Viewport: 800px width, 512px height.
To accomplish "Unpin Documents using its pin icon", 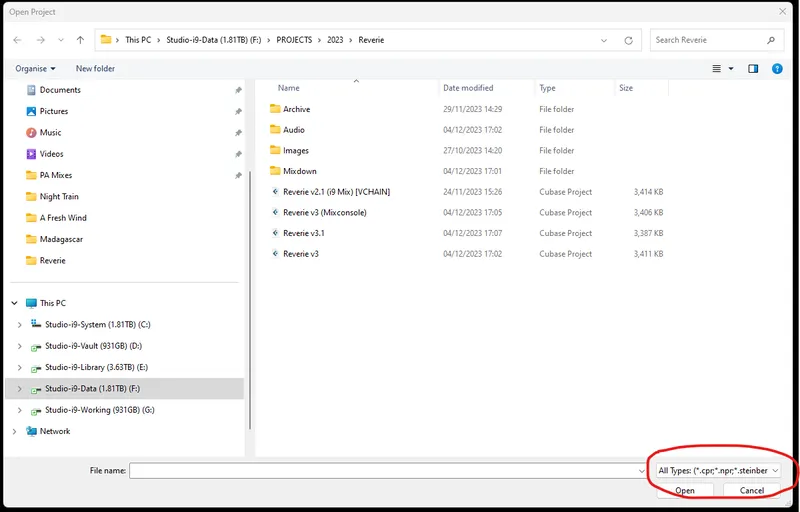I will click(x=238, y=90).
